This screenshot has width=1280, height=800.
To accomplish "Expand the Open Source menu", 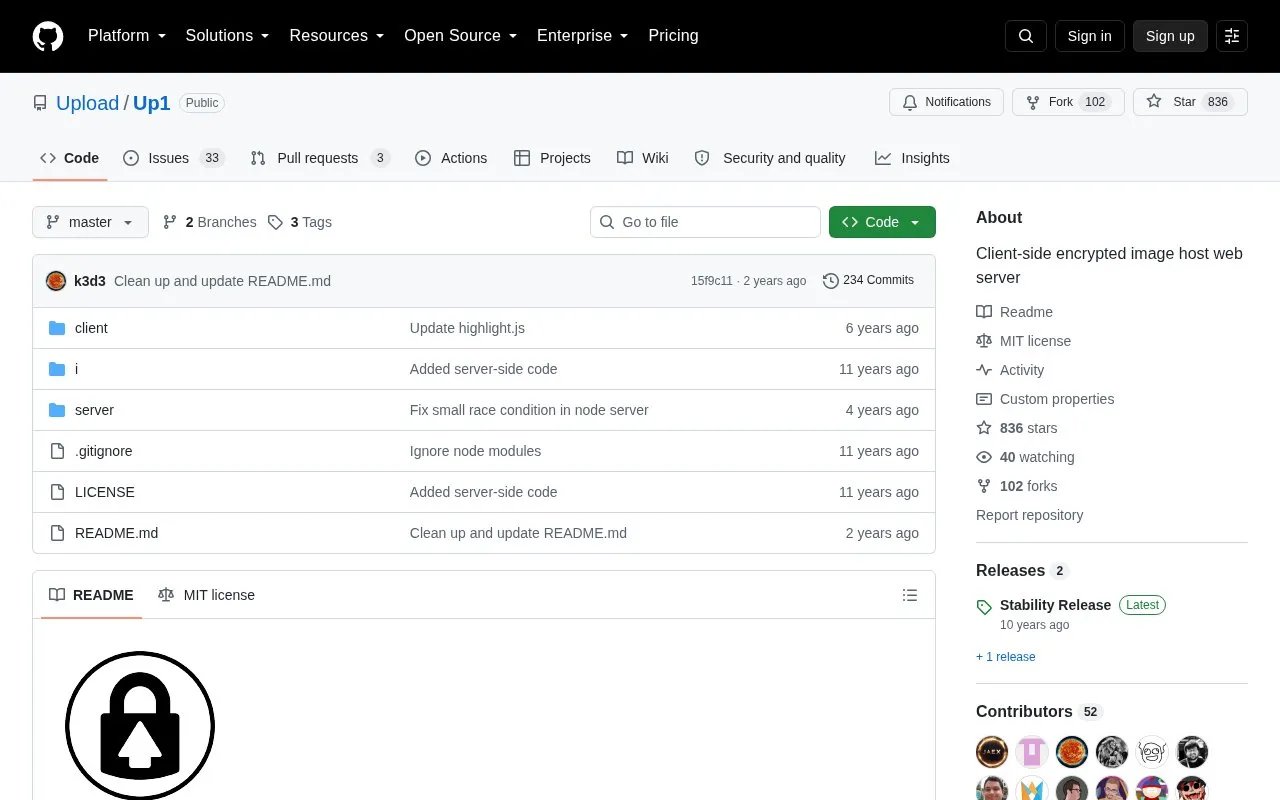I will [x=461, y=36].
